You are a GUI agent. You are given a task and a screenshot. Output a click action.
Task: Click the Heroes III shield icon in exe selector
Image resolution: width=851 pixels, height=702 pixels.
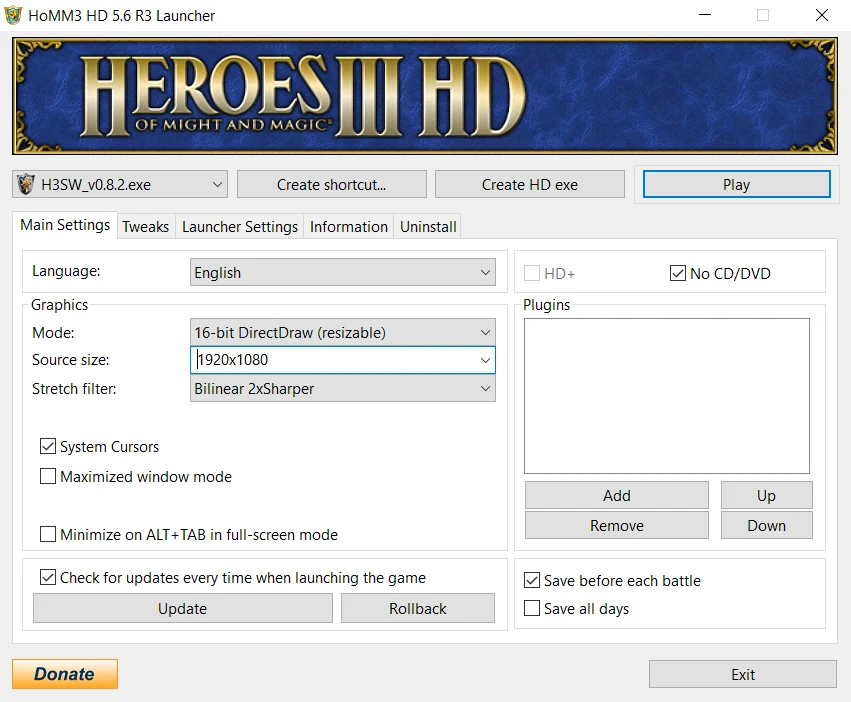[24, 184]
